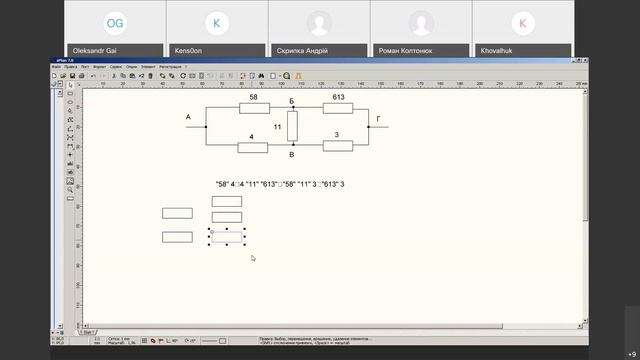Create a new sPlan document
The image size is (640, 360).
(54, 76)
